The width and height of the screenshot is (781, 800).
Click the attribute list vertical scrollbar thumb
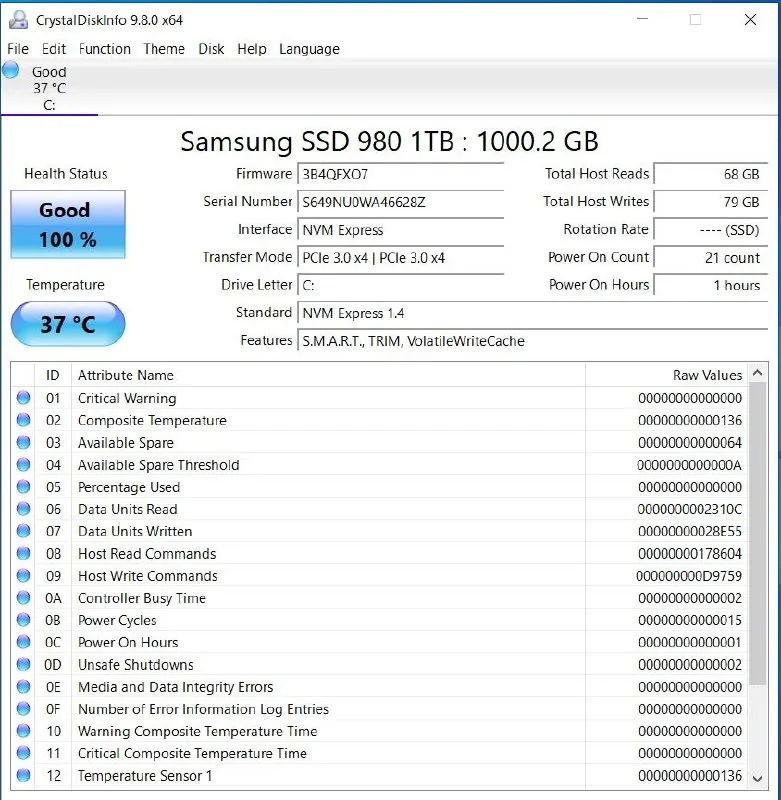pos(758,534)
